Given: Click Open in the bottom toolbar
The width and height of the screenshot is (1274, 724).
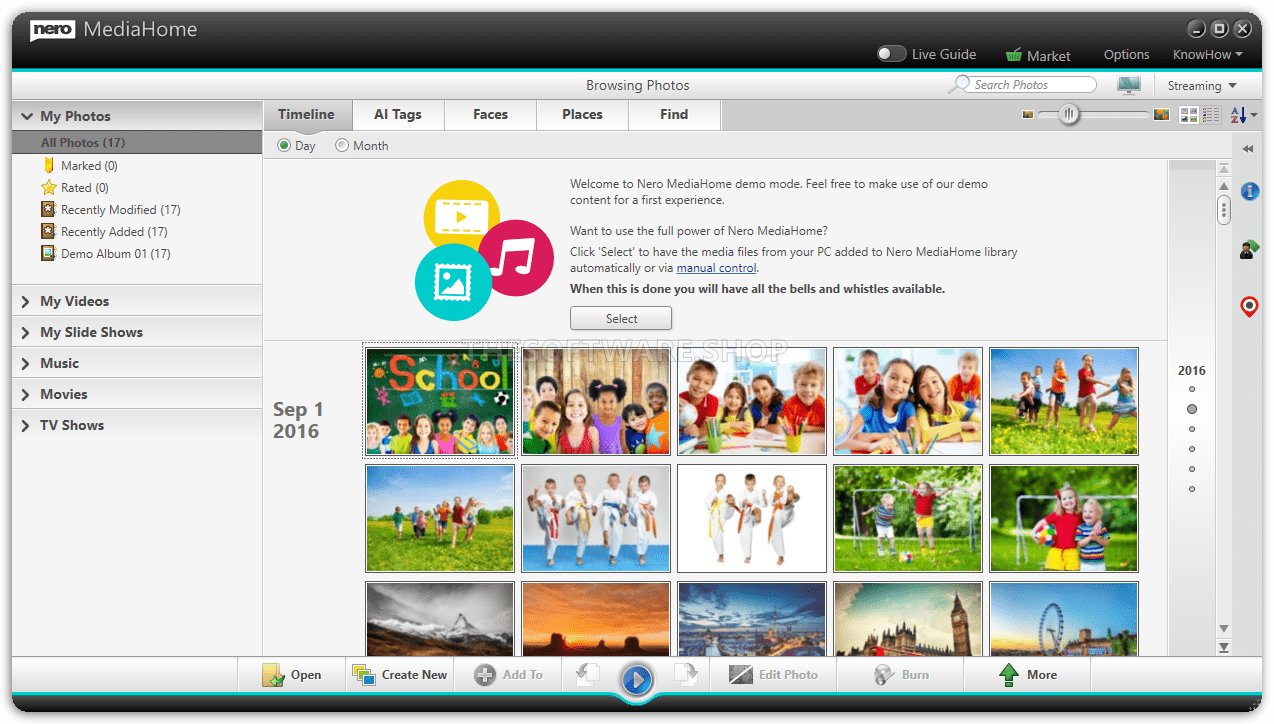Looking at the screenshot, I should (292, 675).
